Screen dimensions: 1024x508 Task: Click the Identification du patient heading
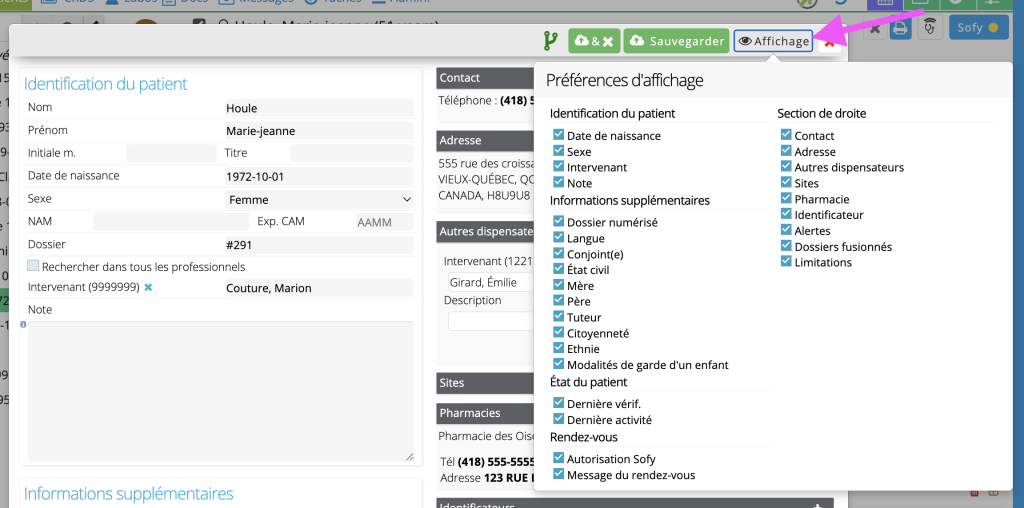[106, 84]
